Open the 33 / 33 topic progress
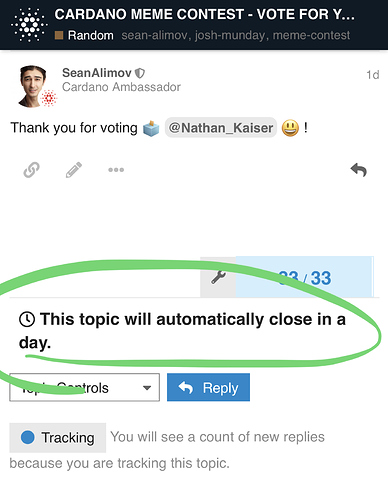The height and width of the screenshot is (500, 388). point(304,277)
